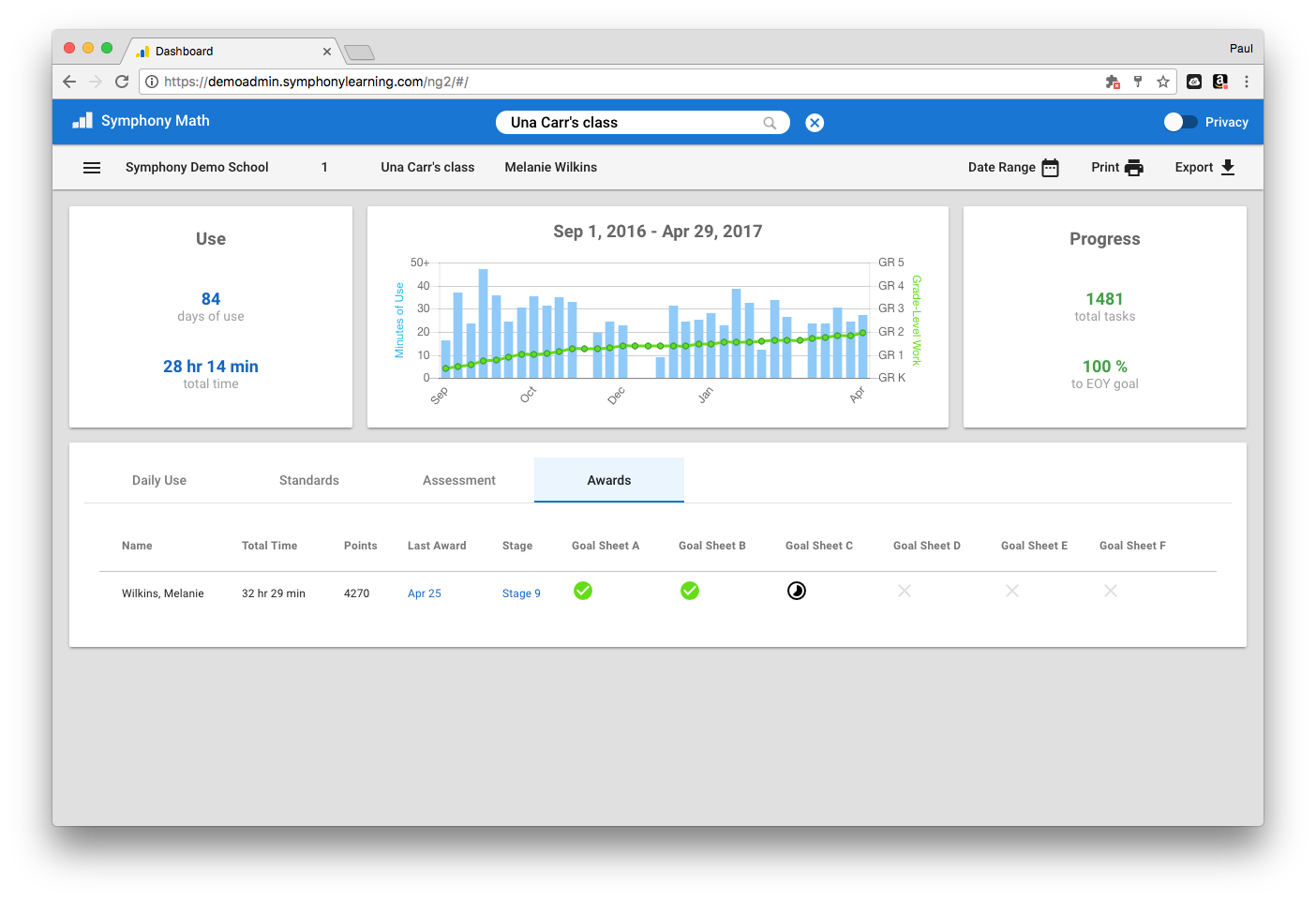Open the Chrome three-dot menu
The image size is (1316, 901).
point(1247,82)
